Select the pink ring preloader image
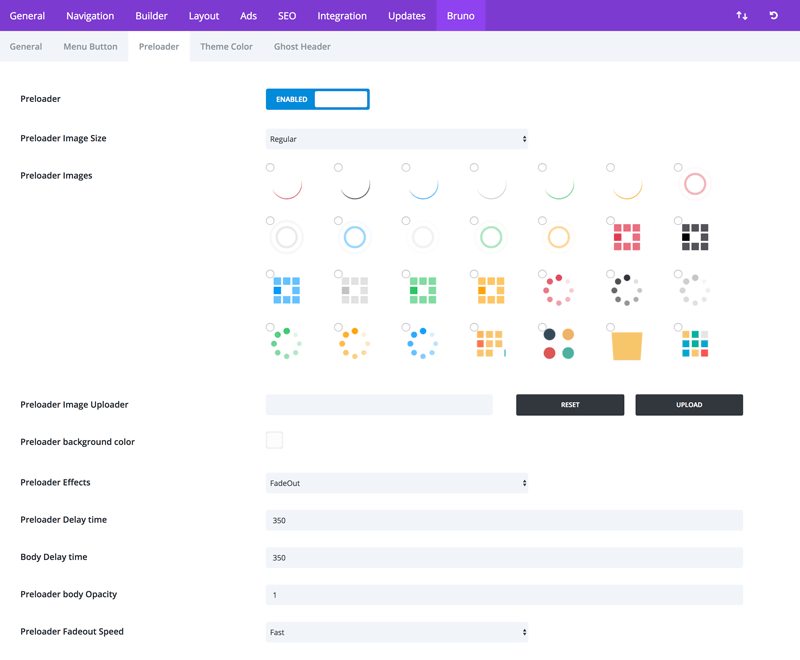 pyautogui.click(x=695, y=184)
